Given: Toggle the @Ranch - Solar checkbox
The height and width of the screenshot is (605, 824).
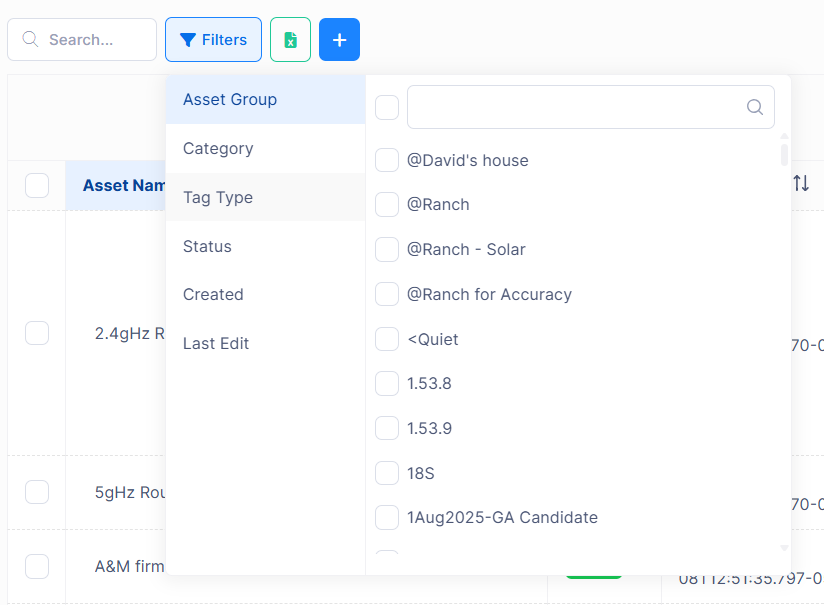Looking at the screenshot, I should 387,250.
